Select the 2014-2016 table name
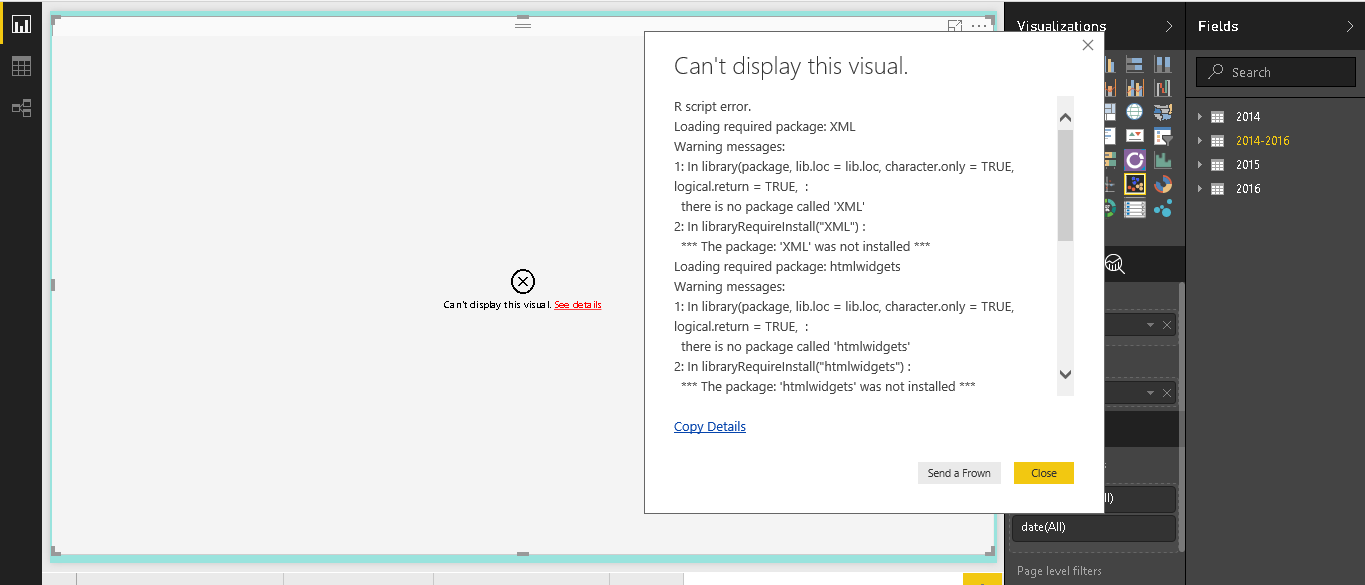1365x585 pixels. 1262,141
